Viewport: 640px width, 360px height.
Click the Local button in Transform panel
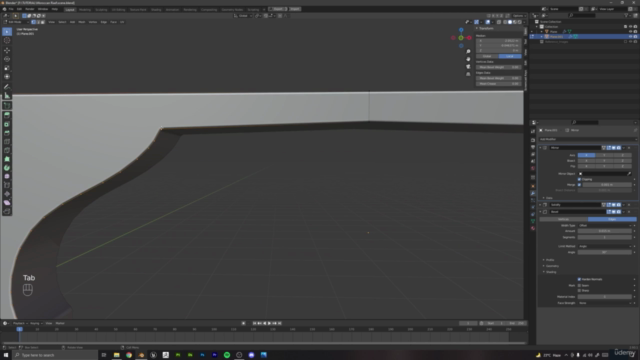point(510,56)
